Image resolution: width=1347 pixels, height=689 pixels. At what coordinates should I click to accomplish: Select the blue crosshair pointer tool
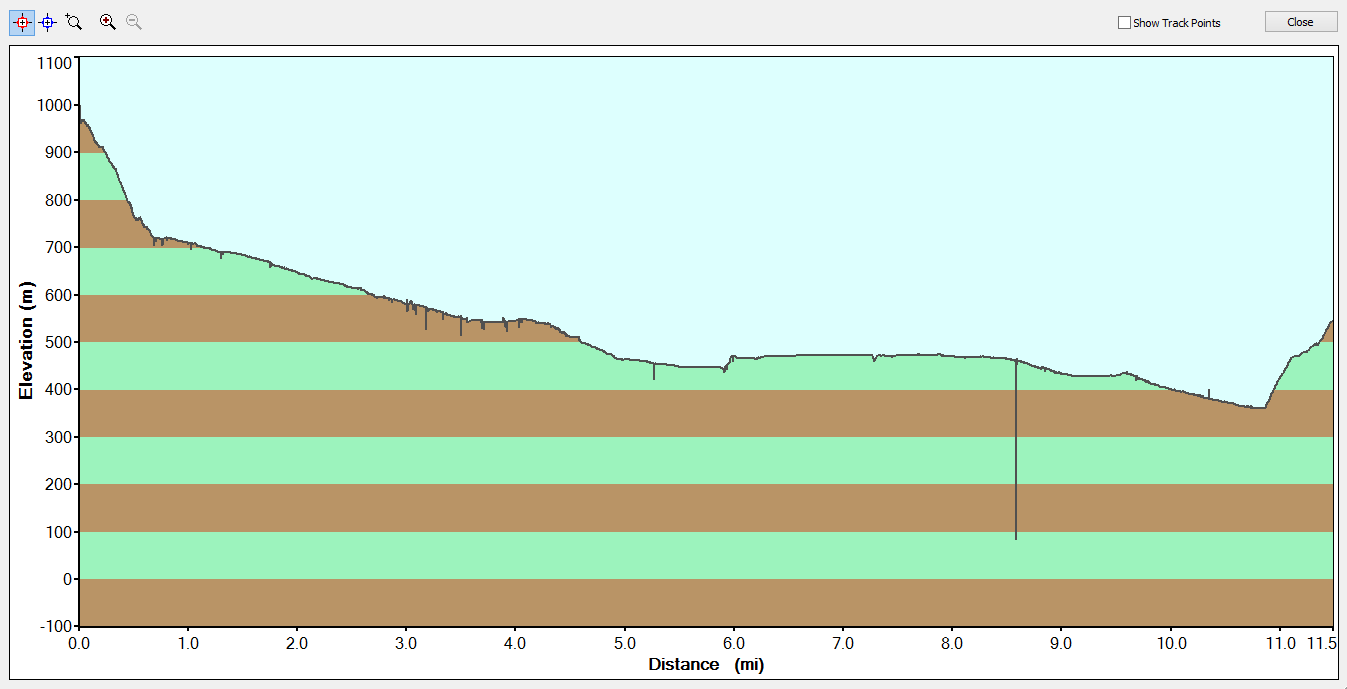coord(47,22)
